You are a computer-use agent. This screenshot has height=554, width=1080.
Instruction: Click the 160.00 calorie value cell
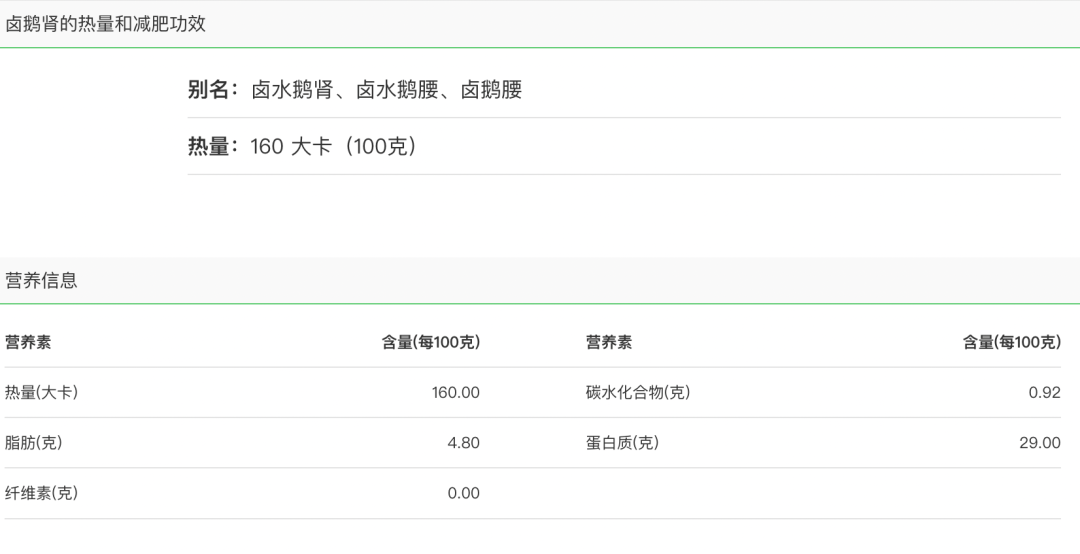pos(455,393)
